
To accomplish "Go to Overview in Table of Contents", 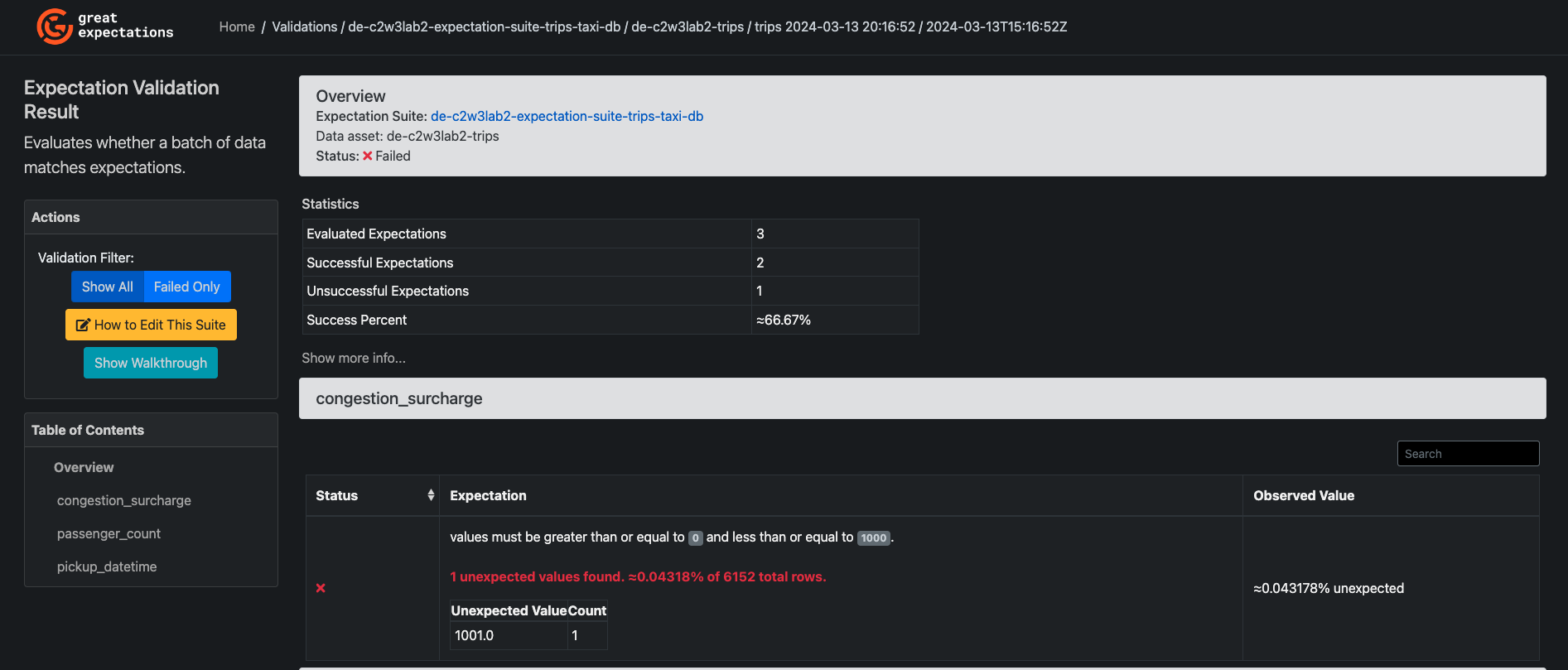I will (84, 467).
